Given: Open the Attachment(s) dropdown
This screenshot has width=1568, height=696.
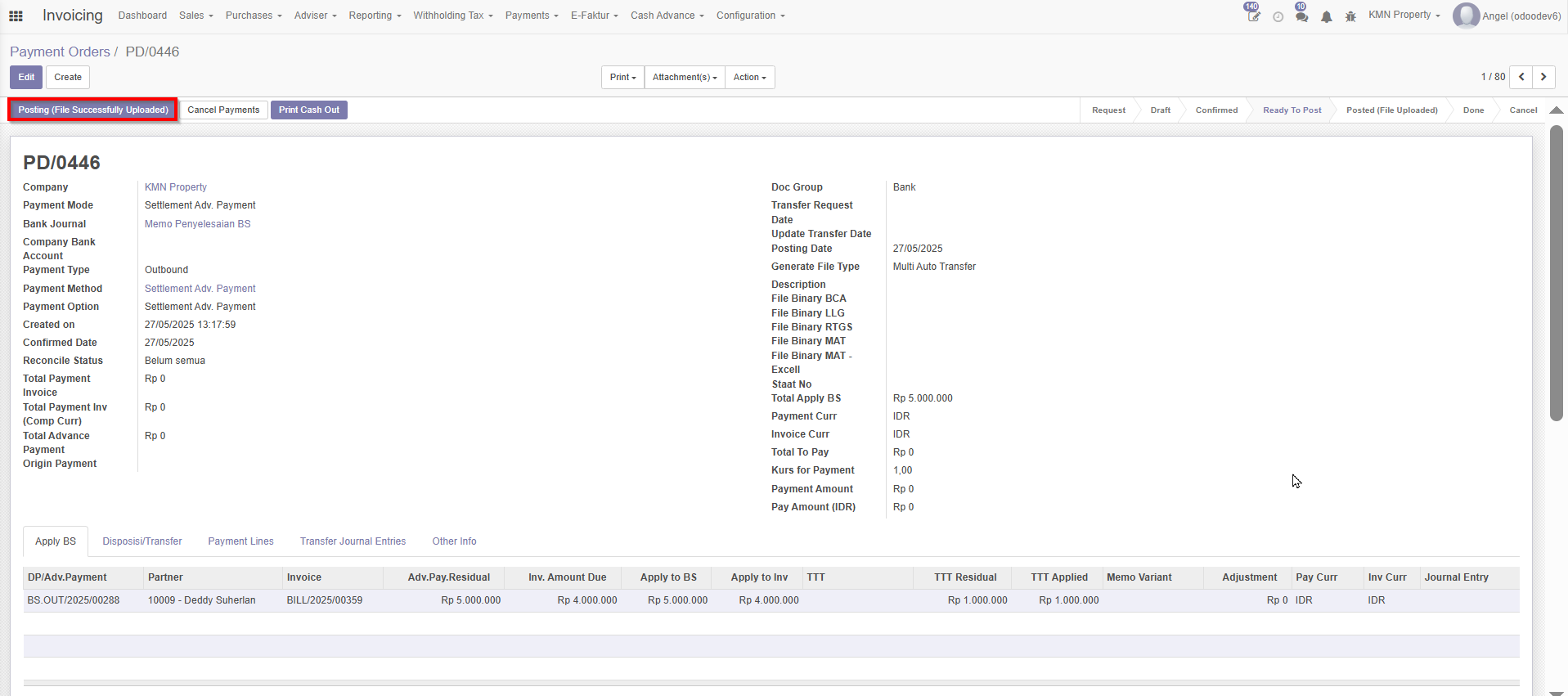Looking at the screenshot, I should point(685,77).
